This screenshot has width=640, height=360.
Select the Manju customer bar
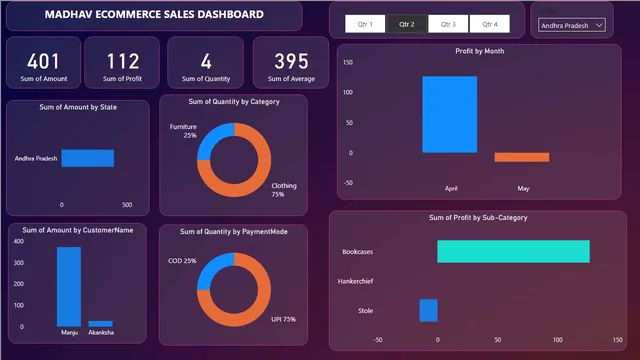[x=69, y=287]
